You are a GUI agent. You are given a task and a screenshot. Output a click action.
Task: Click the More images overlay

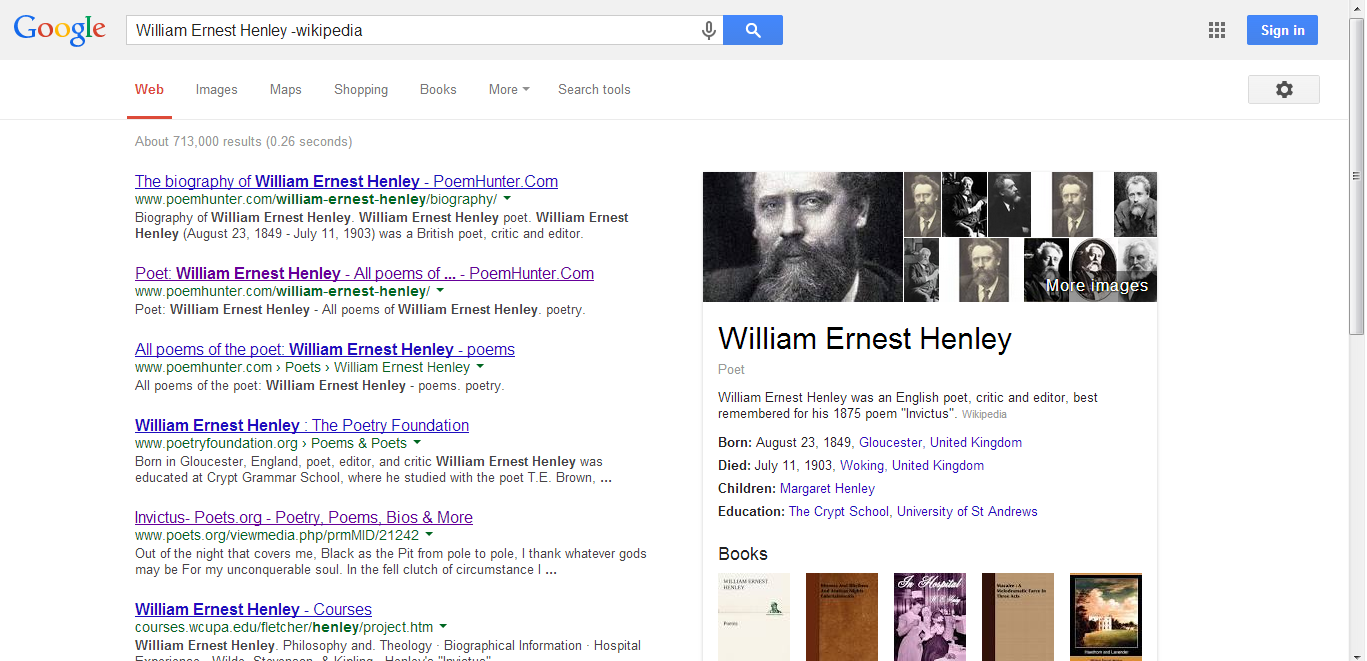(1096, 286)
